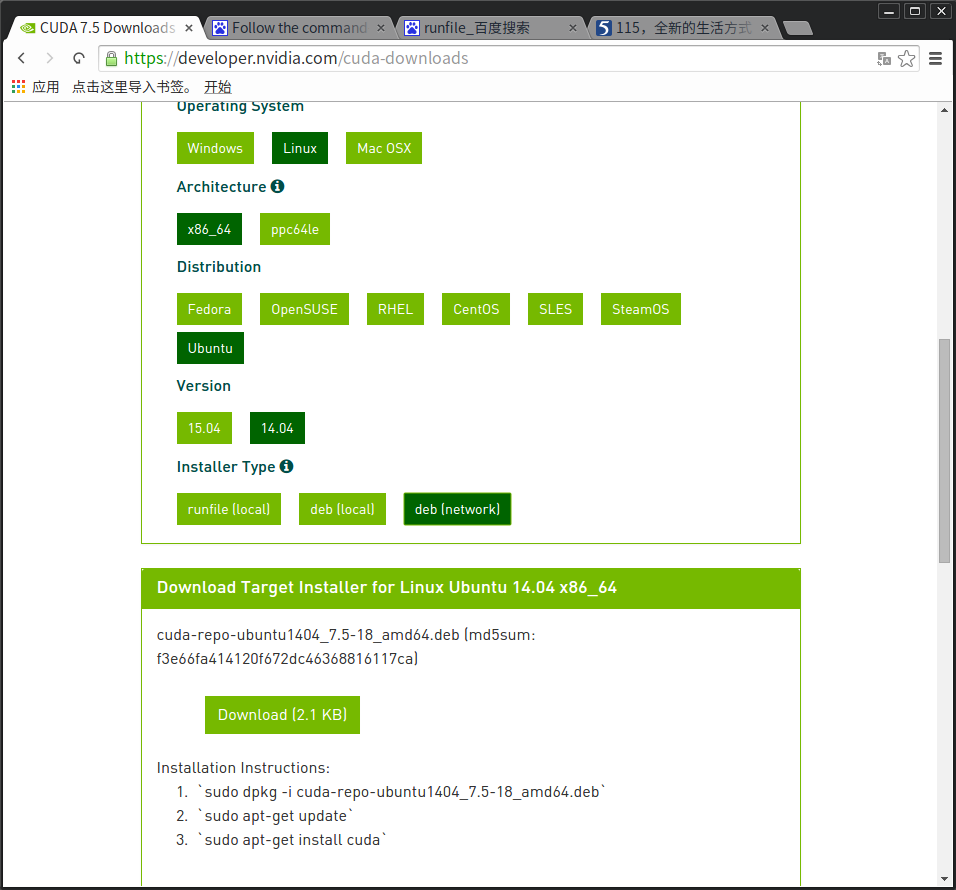Close the CUDA 7.5 Downloads tab
Screen dimensions: 956x890
pyautogui.click(x=188, y=28)
